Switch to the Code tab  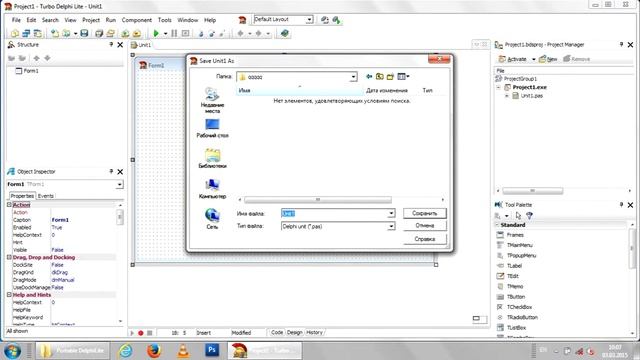(x=277, y=333)
